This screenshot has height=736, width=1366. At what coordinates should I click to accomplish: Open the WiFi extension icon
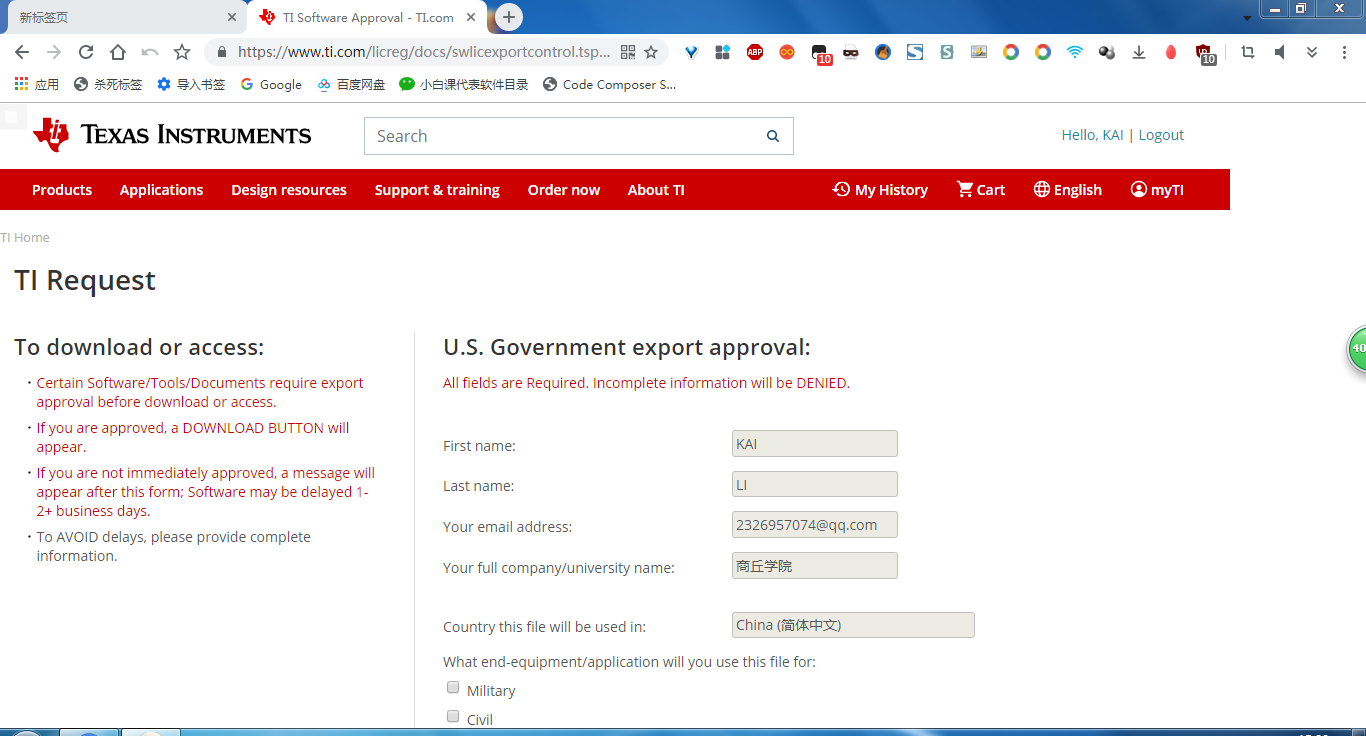pos(1075,52)
